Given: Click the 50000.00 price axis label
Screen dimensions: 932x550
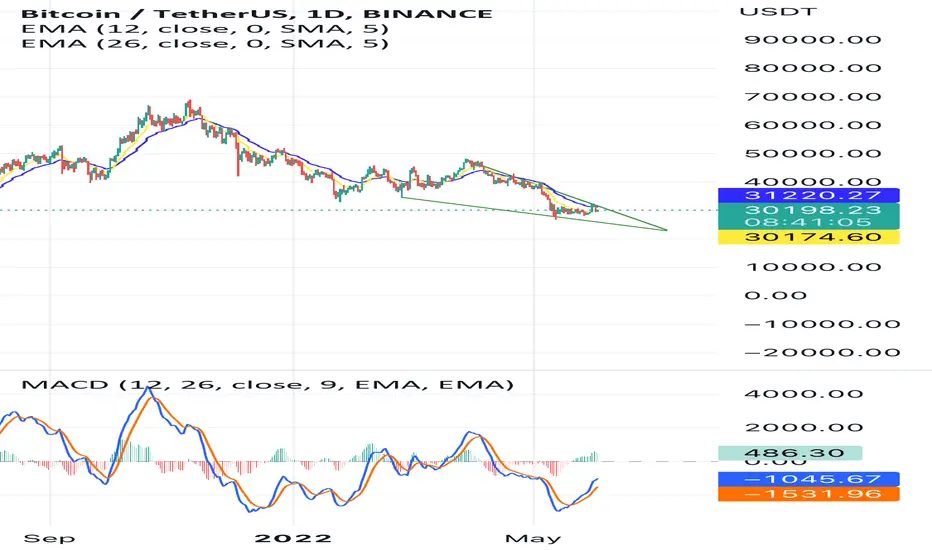Looking at the screenshot, I should tap(813, 153).
